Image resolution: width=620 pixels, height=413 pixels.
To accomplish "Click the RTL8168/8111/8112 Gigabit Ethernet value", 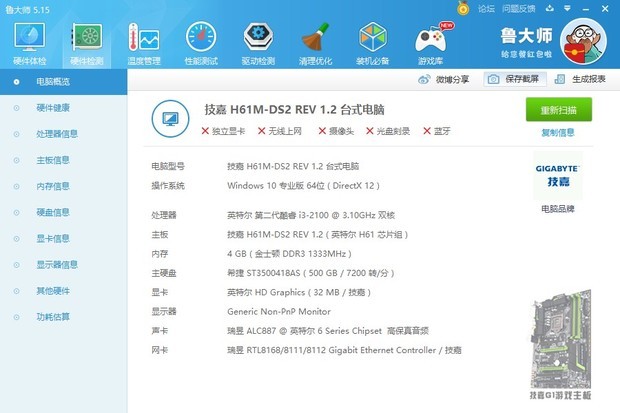I will pos(344,350).
